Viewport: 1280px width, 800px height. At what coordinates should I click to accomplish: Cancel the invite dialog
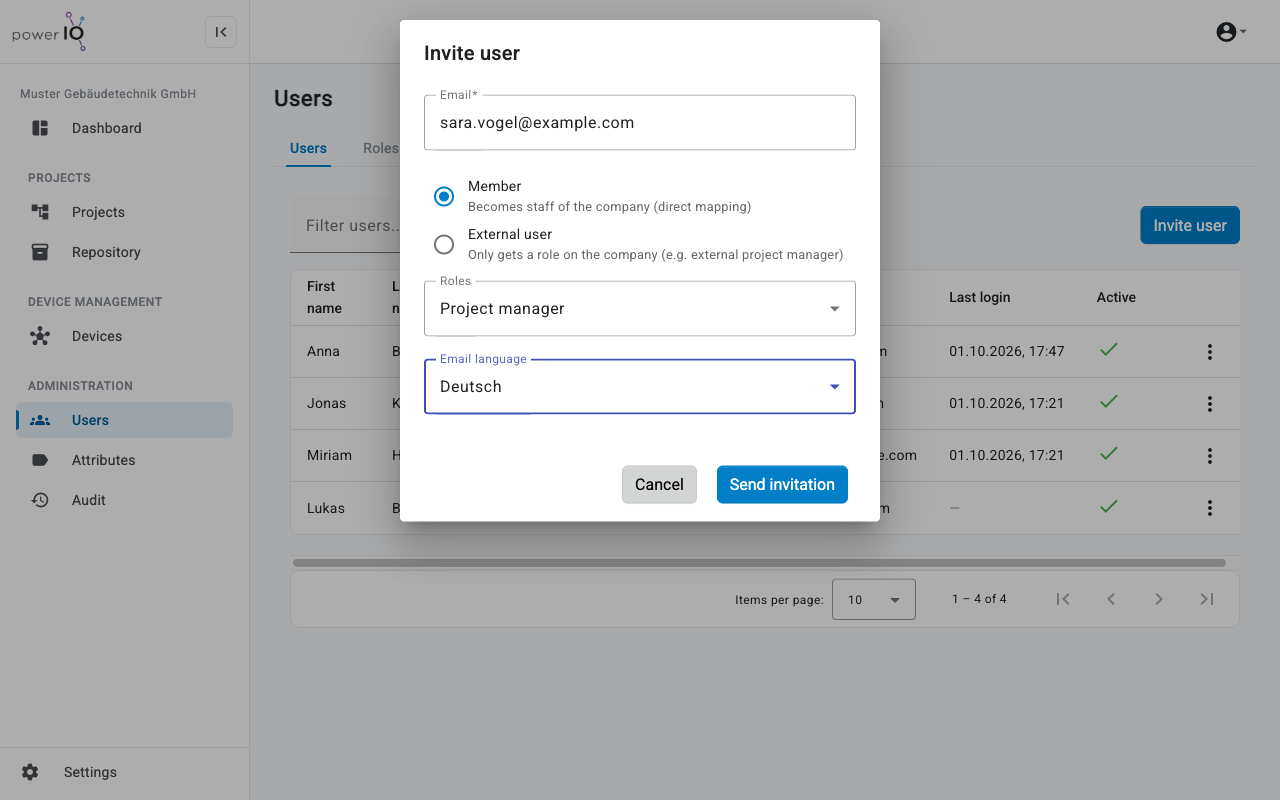click(659, 484)
